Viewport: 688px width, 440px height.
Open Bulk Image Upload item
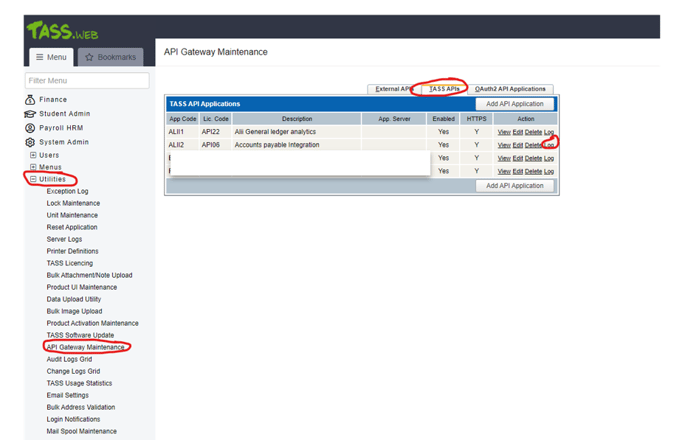click(x=75, y=311)
